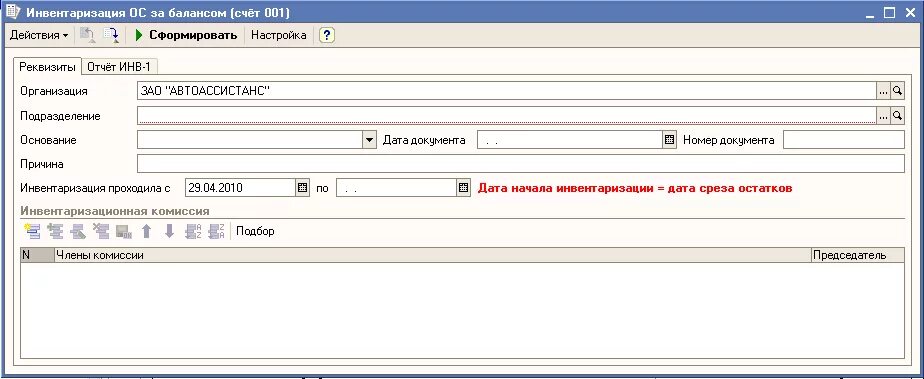Maximize the Инвентаризация ОС window

point(889,12)
